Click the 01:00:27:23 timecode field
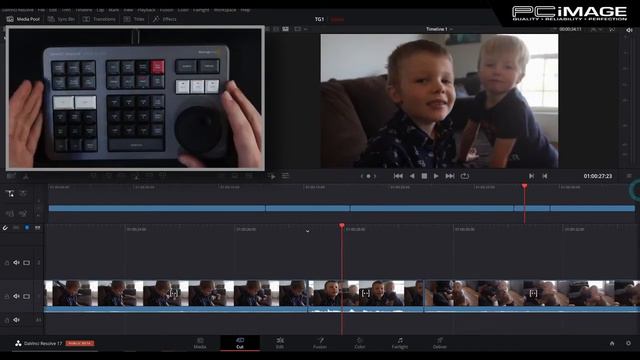Image resolution: width=640 pixels, height=360 pixels. coord(598,176)
